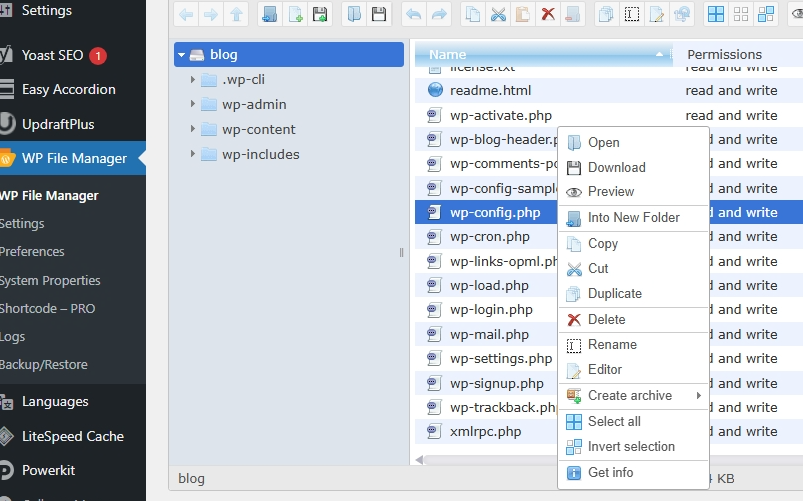Click the Forward navigation arrow in toolbar
Screen dimensions: 803x501
pos(211,14)
